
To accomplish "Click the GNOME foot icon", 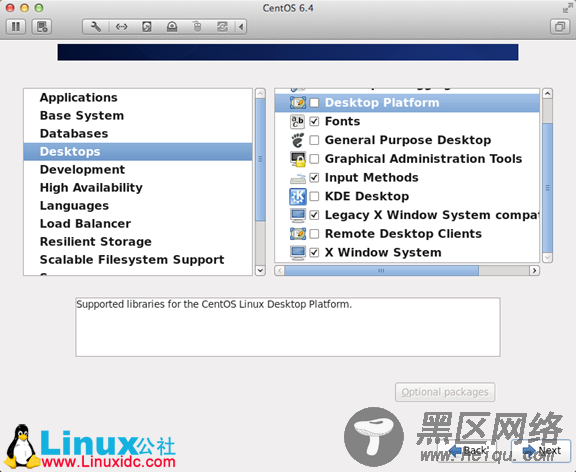I will (x=298, y=140).
